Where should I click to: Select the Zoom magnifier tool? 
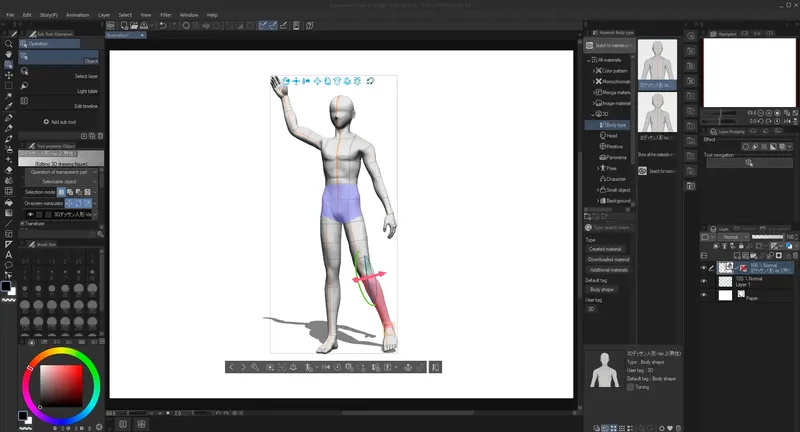[x=8, y=44]
